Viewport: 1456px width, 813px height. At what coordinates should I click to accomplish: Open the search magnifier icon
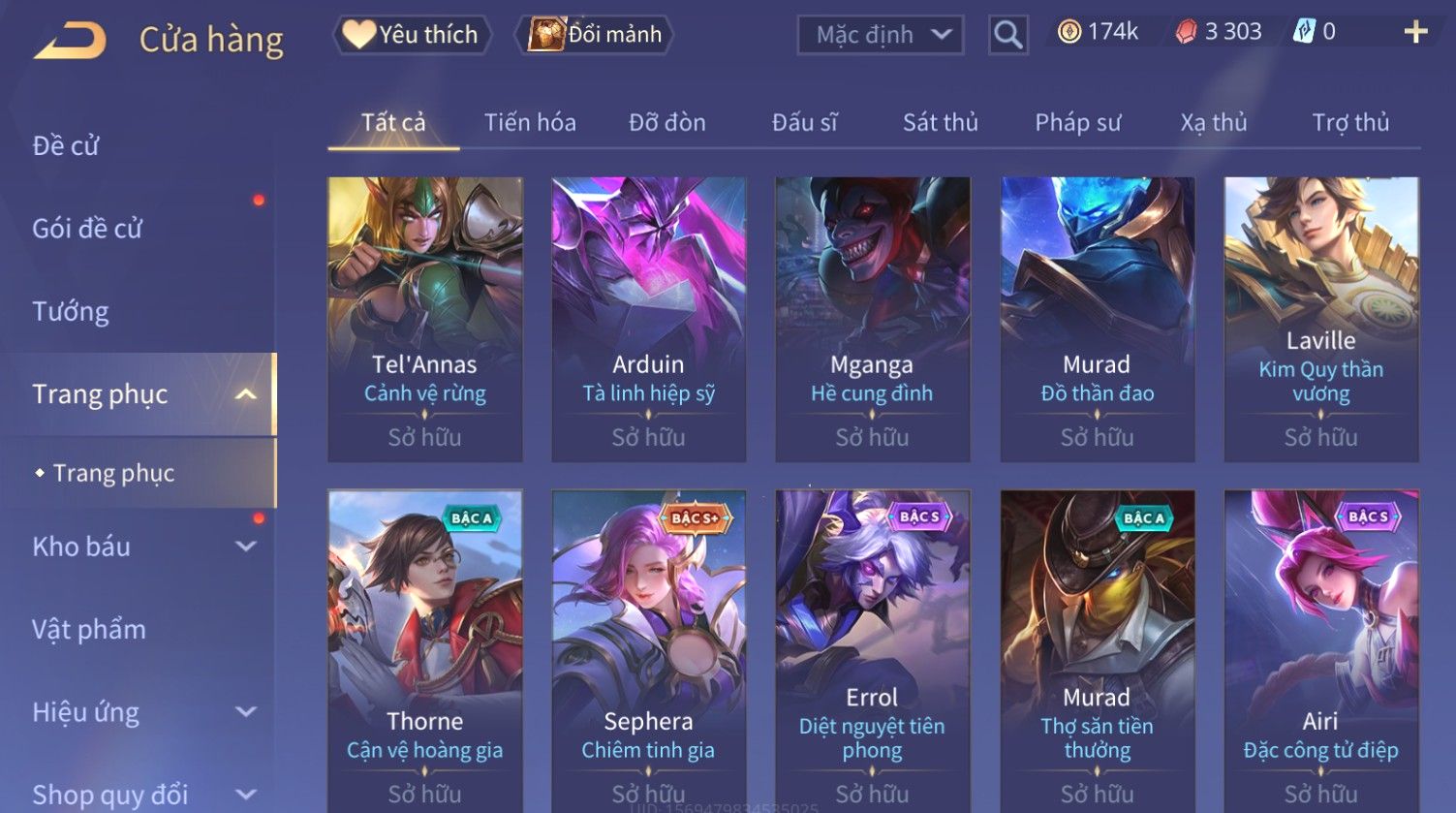1007,35
